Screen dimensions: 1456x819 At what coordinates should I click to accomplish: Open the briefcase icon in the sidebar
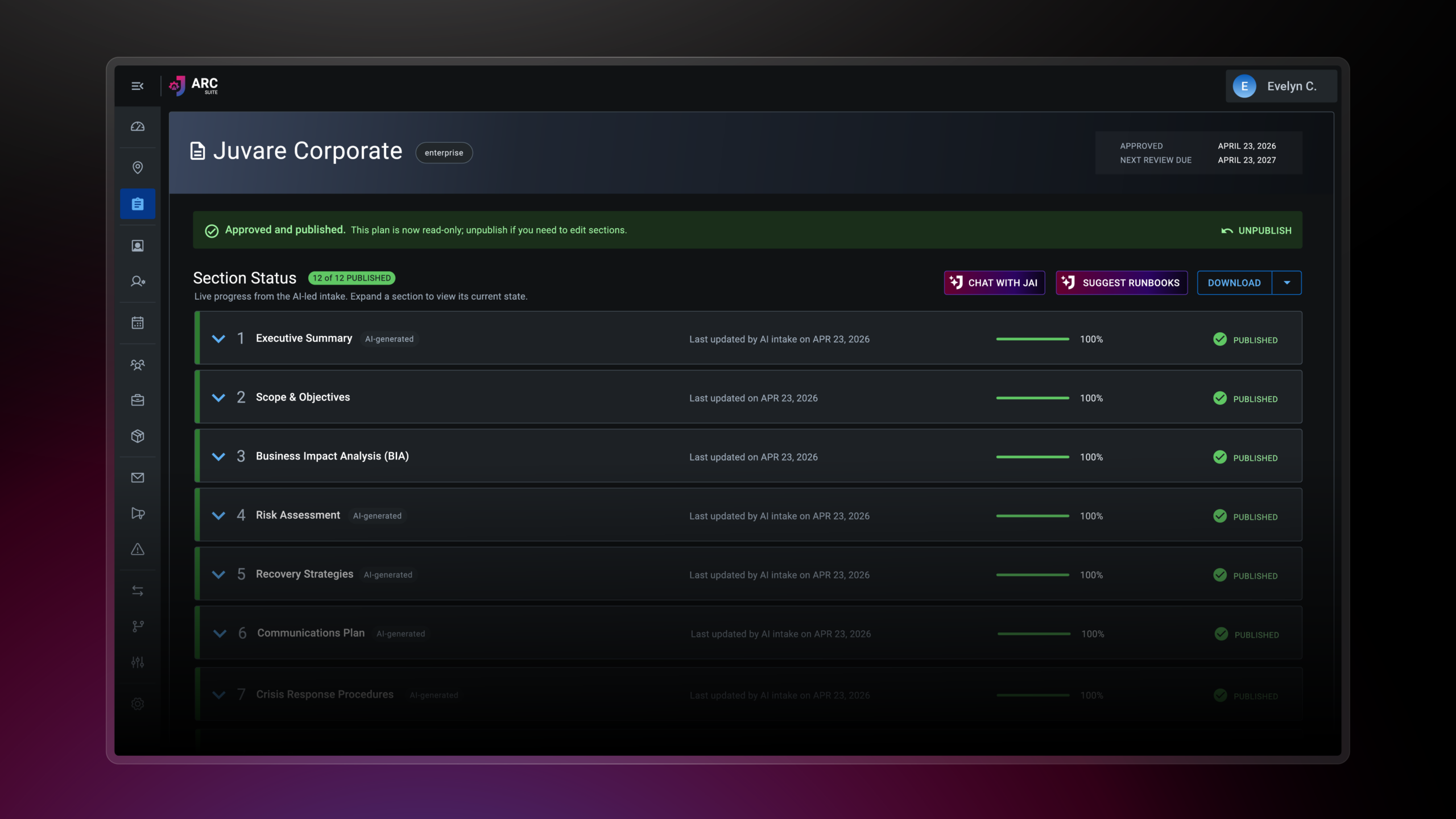point(138,400)
